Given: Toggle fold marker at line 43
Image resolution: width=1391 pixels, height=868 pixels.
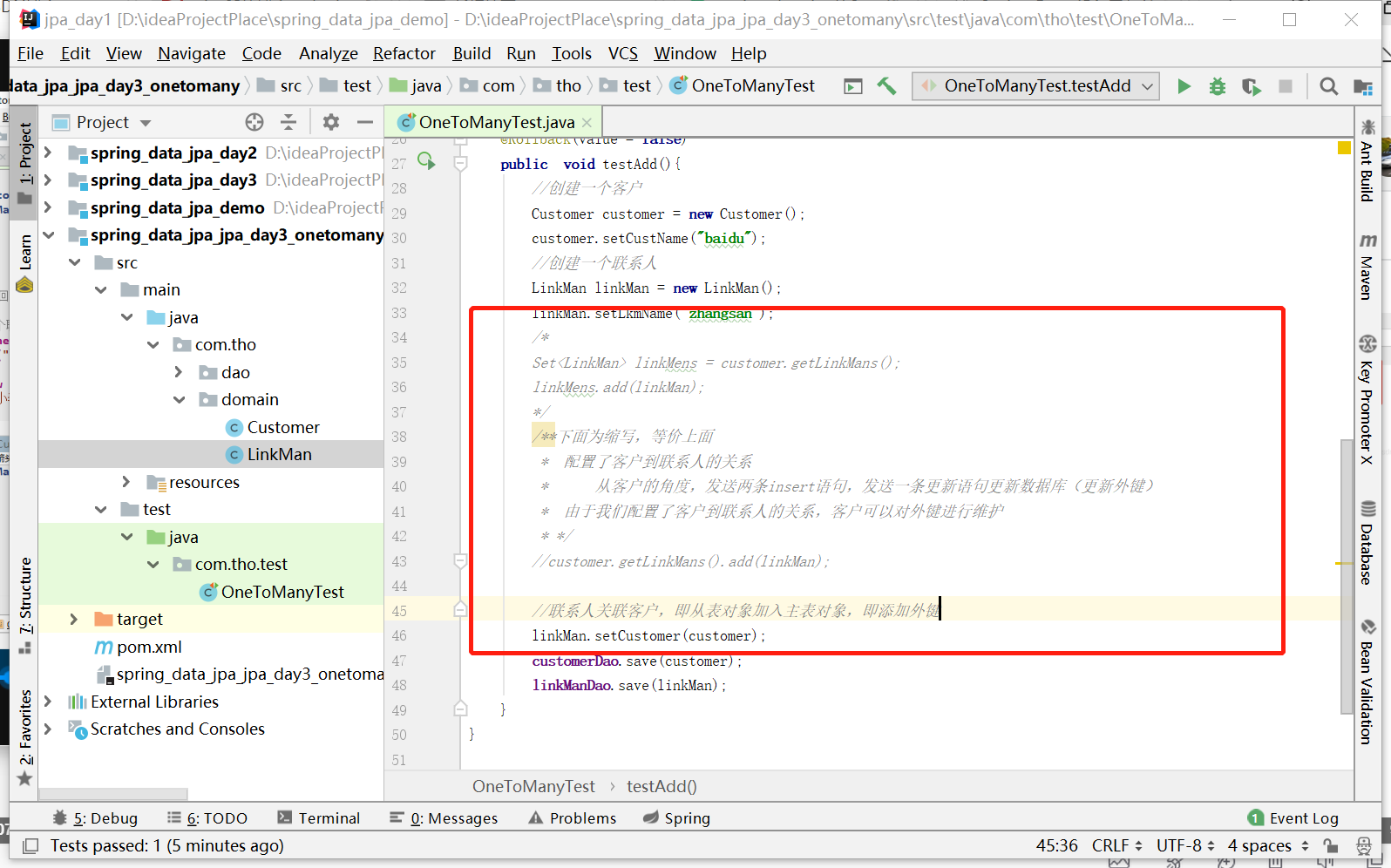Looking at the screenshot, I should (460, 561).
